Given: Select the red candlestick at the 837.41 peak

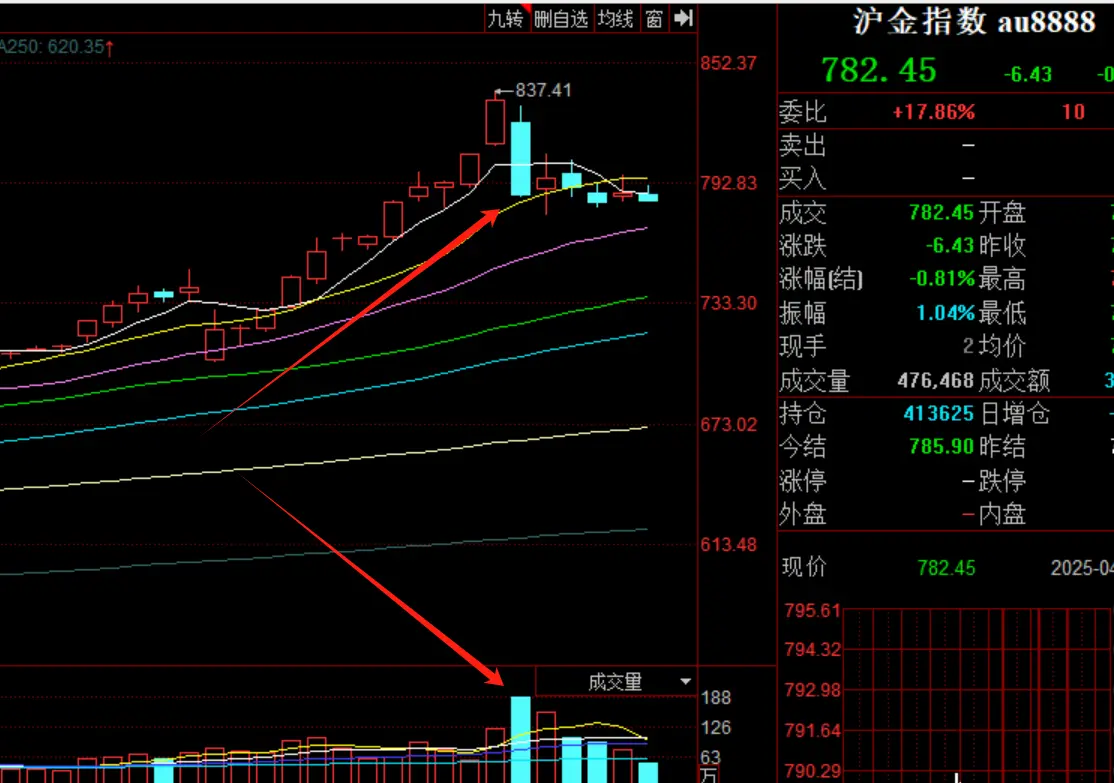Looking at the screenshot, I should [x=495, y=121].
